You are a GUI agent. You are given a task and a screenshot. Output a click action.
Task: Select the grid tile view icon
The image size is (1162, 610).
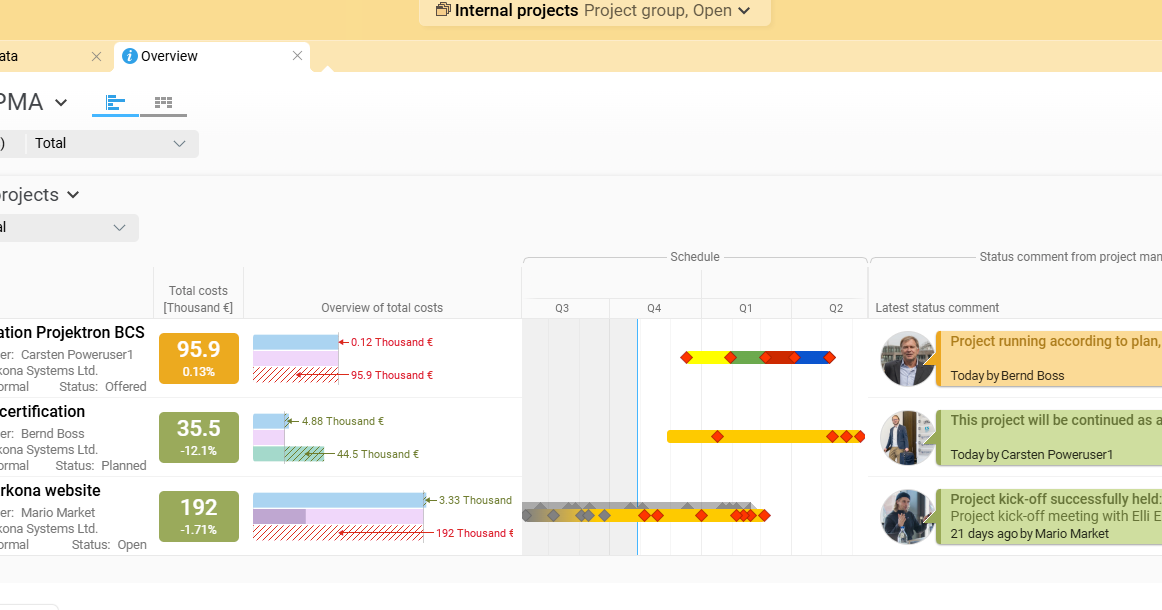pyautogui.click(x=163, y=102)
